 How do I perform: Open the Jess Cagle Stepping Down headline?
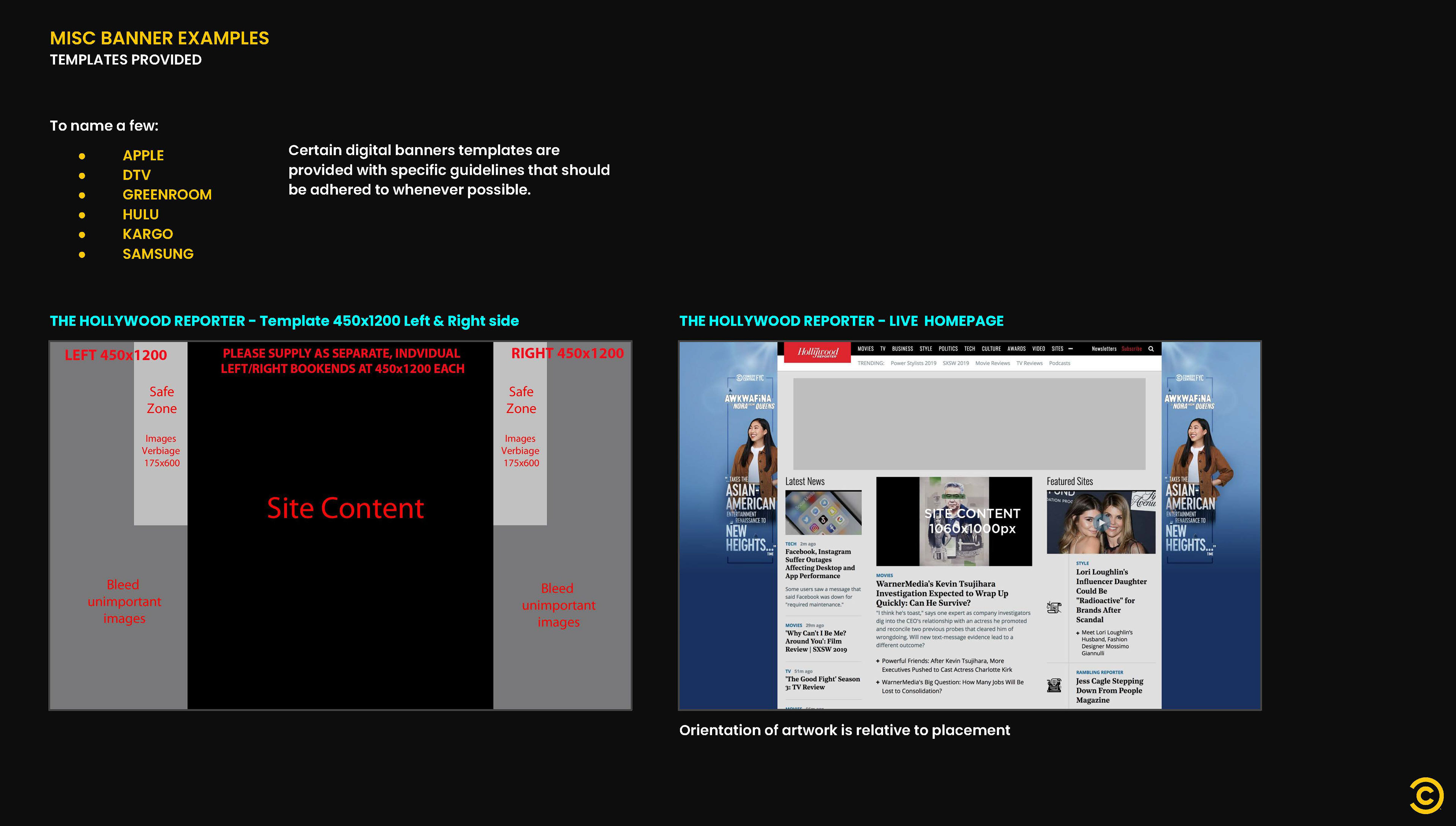(1109, 690)
